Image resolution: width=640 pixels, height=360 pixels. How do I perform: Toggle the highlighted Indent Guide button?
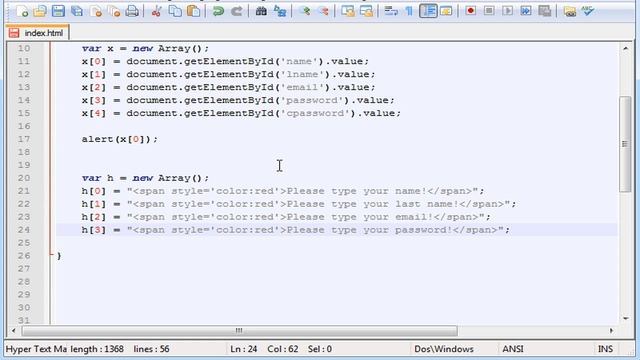[x=428, y=11]
